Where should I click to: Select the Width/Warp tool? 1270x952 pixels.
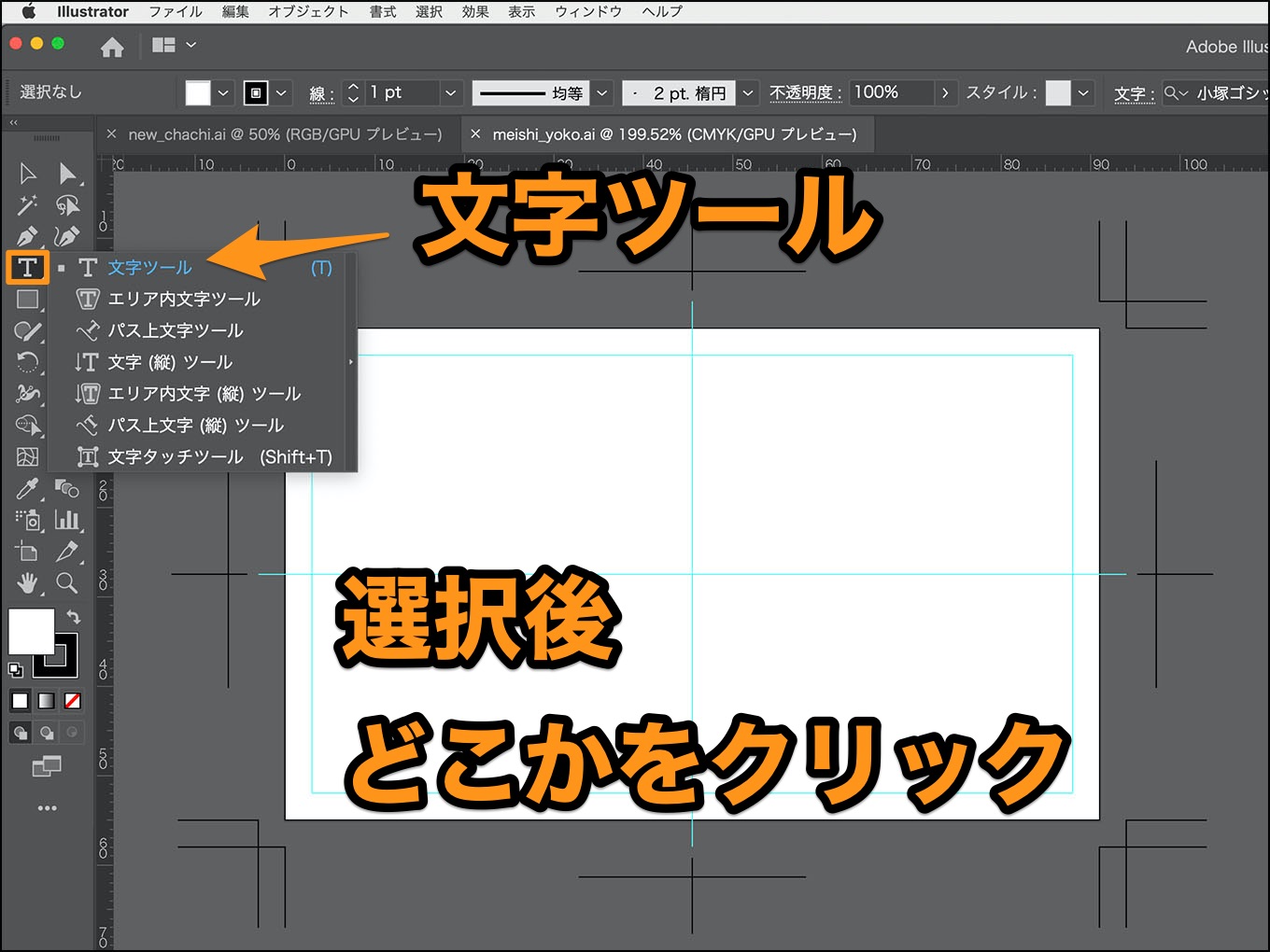27,394
